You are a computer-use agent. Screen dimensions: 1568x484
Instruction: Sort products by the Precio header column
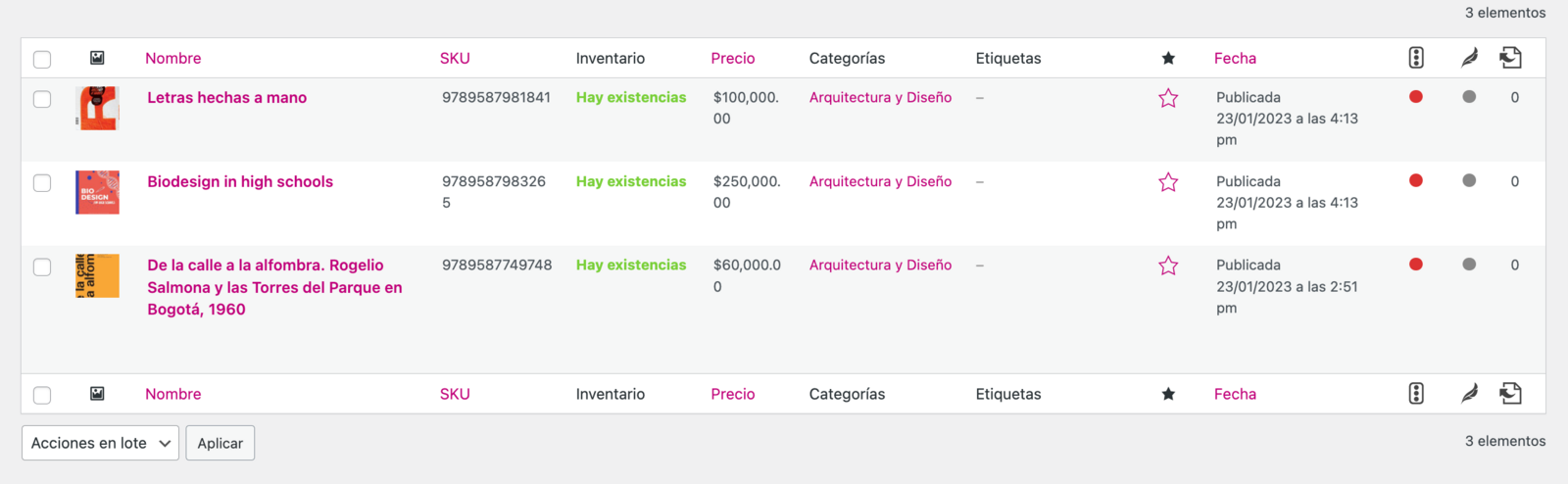coord(733,58)
